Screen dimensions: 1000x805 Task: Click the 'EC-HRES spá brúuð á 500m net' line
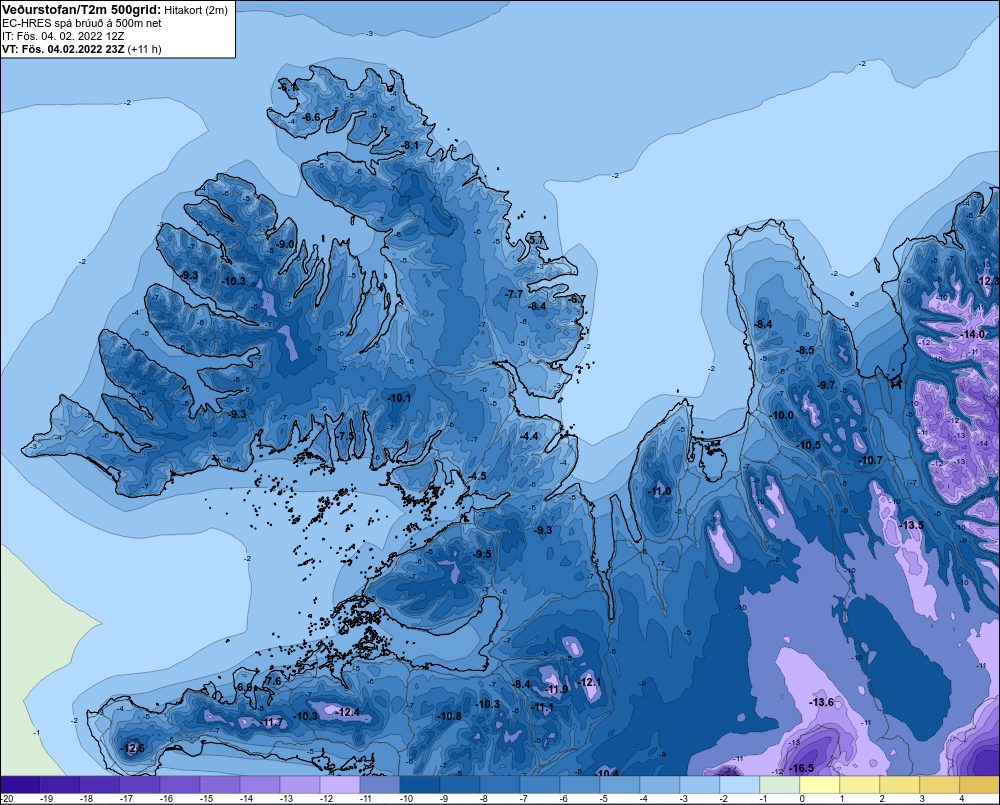[81, 23]
